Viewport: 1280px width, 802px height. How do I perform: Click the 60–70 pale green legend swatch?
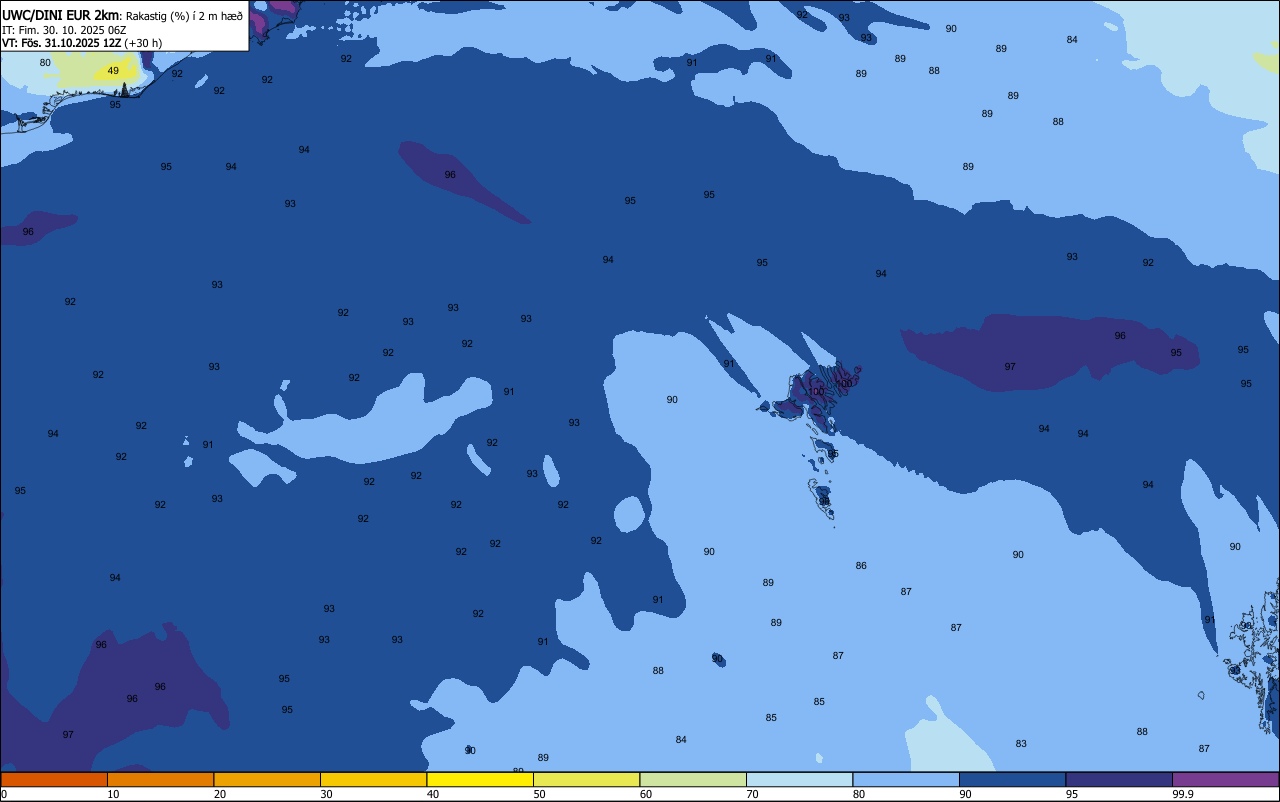point(693,779)
